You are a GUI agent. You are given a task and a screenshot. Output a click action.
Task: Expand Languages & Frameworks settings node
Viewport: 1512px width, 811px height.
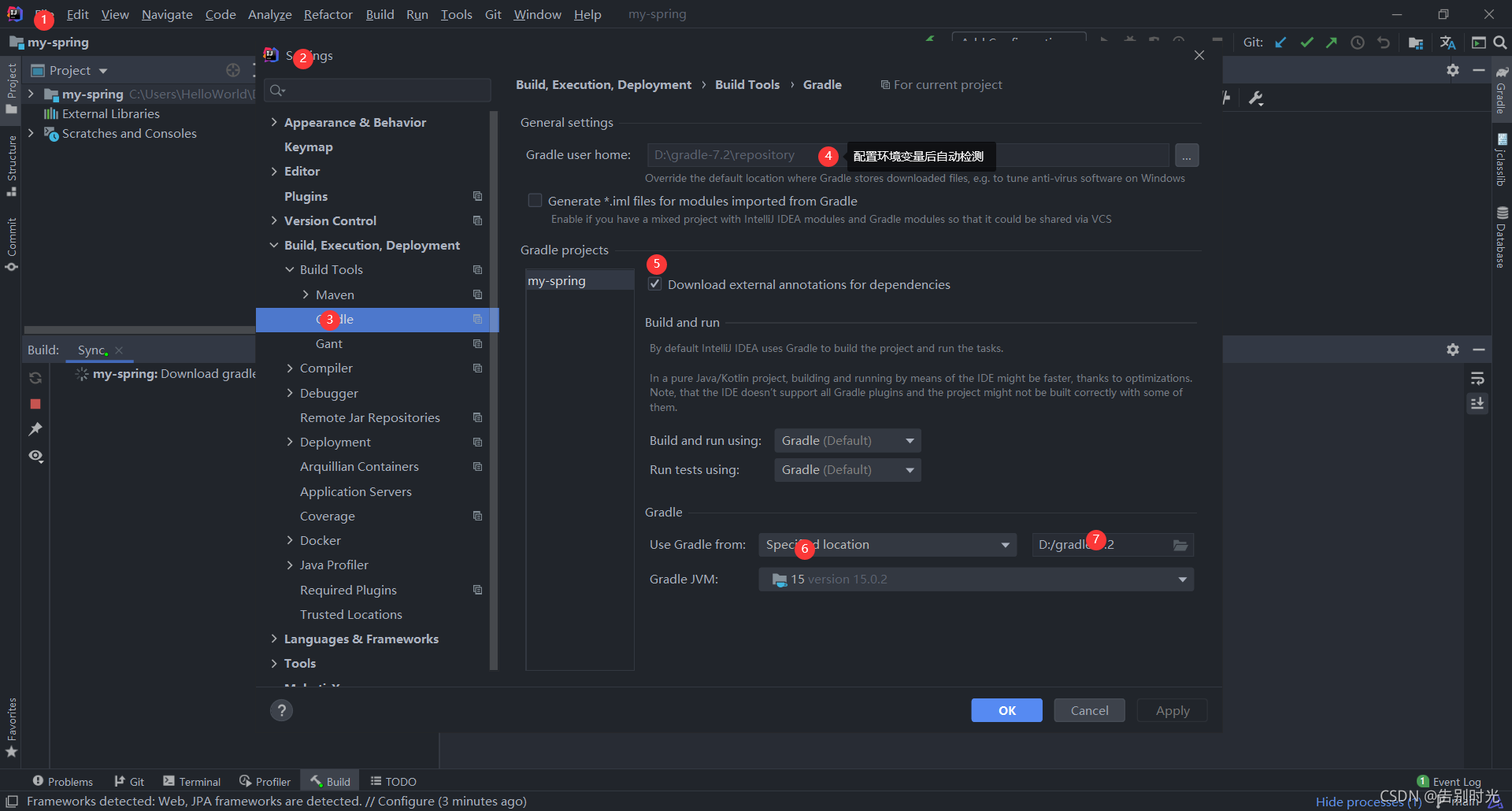point(274,639)
